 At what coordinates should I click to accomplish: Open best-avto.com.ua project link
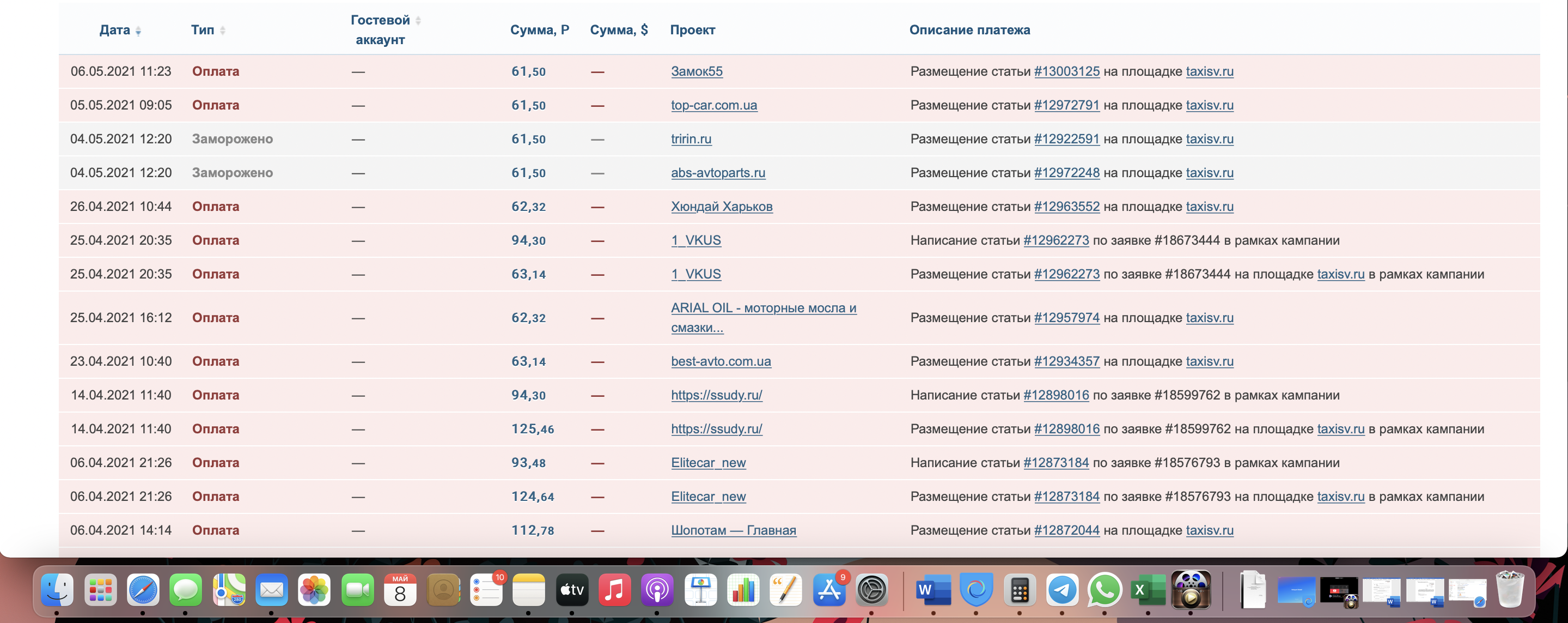(721, 361)
